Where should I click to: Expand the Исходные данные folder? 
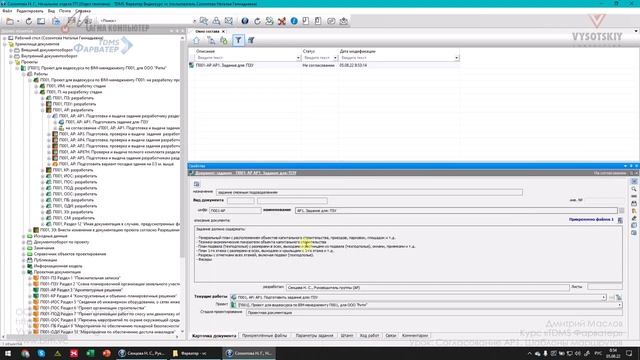(x=24, y=236)
